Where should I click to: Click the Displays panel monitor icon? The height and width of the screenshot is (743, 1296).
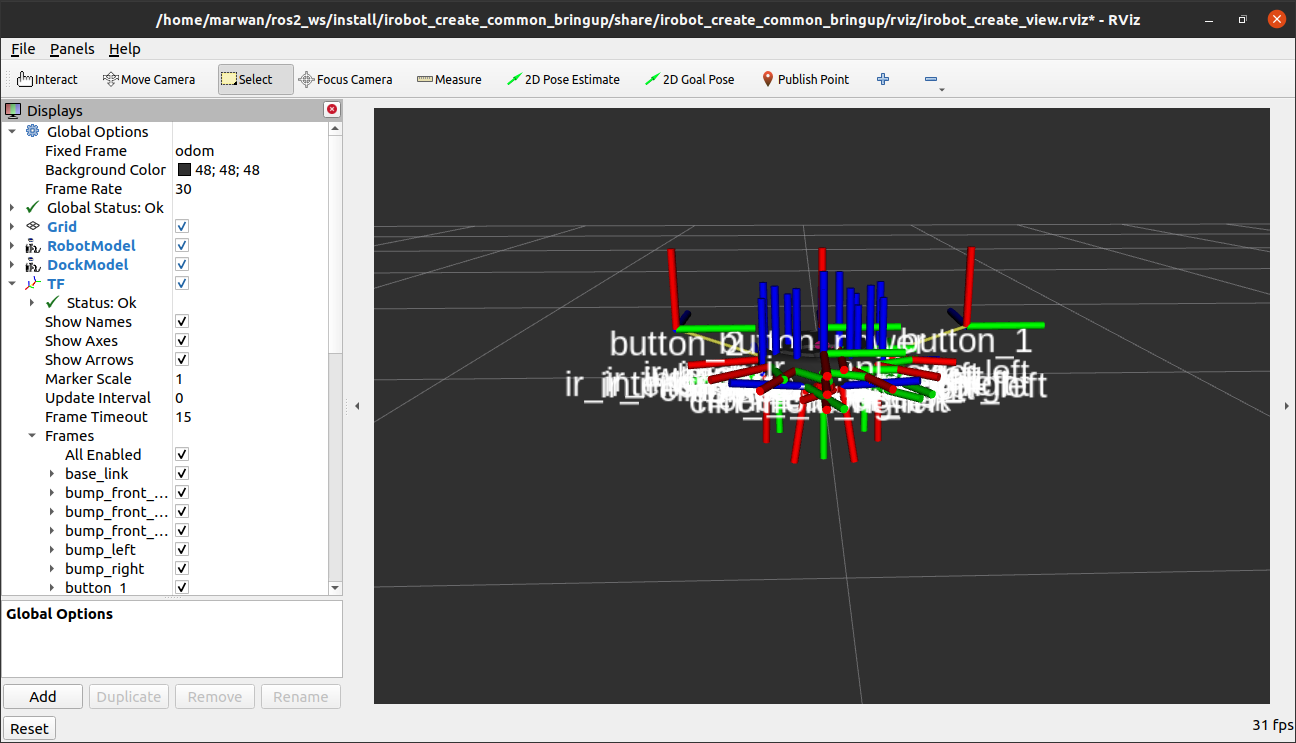coord(14,110)
